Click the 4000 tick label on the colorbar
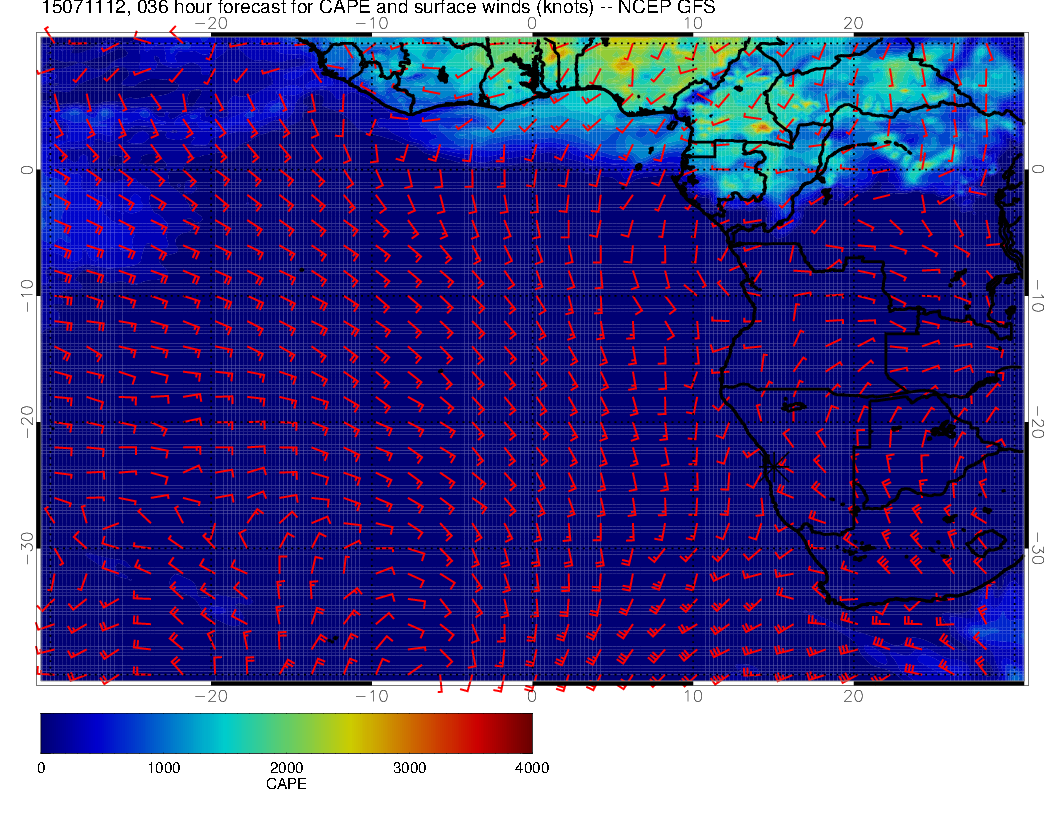1056x816 pixels. coord(531,768)
